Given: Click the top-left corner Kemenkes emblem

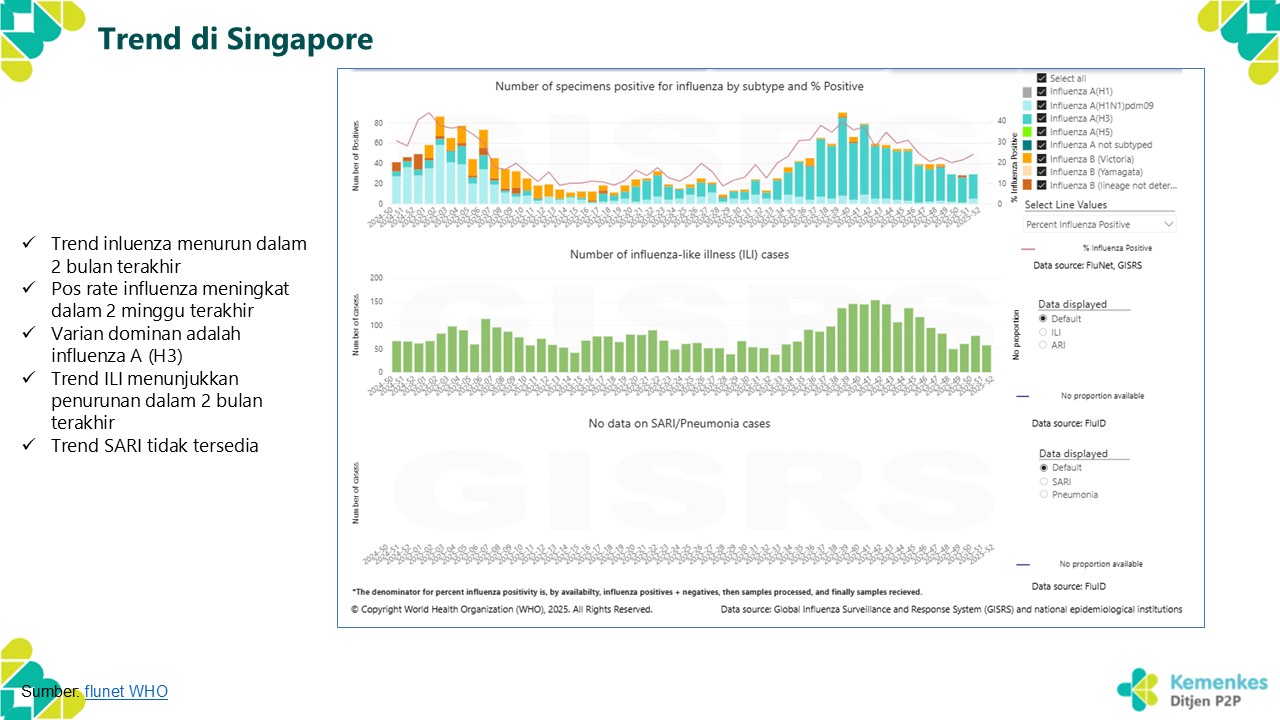Looking at the screenshot, I should tap(42, 40).
